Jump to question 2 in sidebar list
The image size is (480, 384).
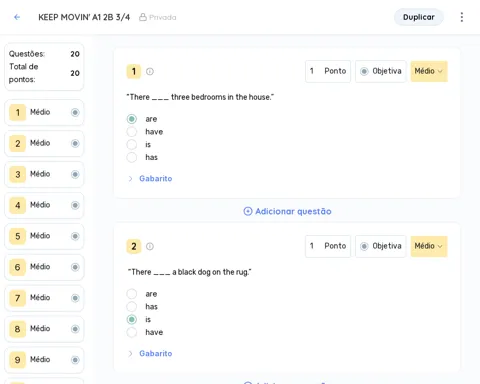click(x=44, y=143)
